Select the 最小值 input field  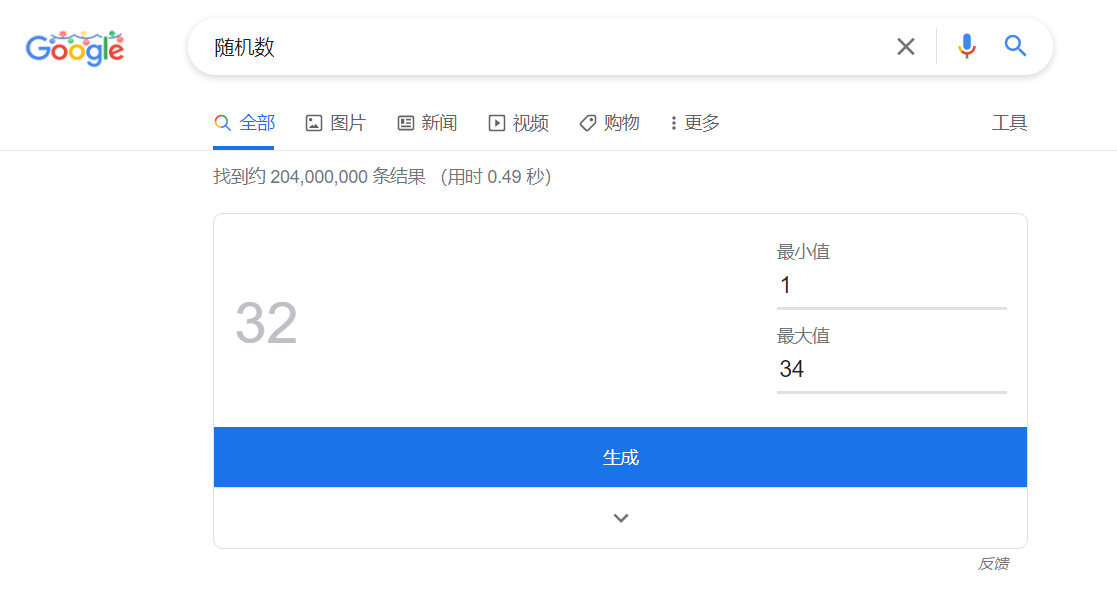(890, 285)
